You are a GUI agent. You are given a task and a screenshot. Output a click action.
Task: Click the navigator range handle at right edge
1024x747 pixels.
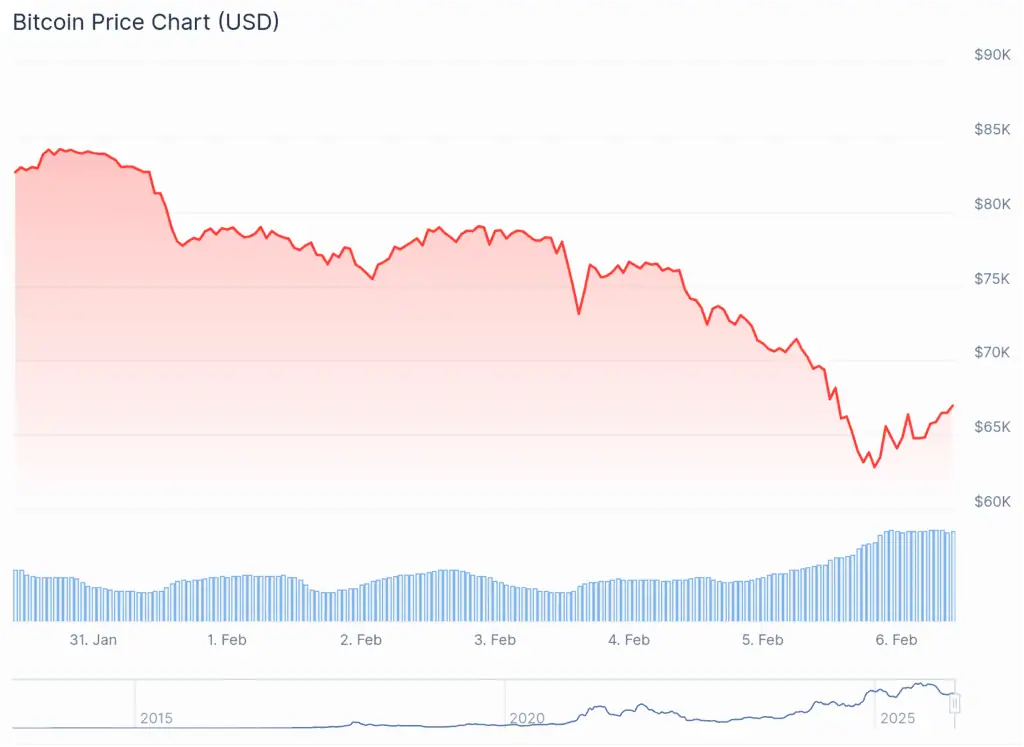tap(955, 704)
